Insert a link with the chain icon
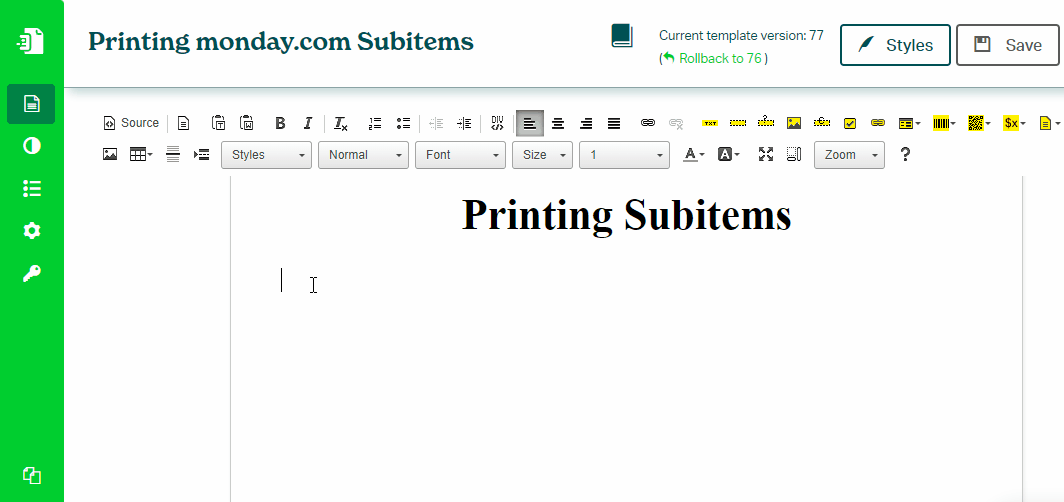This screenshot has width=1064, height=502. [x=648, y=123]
